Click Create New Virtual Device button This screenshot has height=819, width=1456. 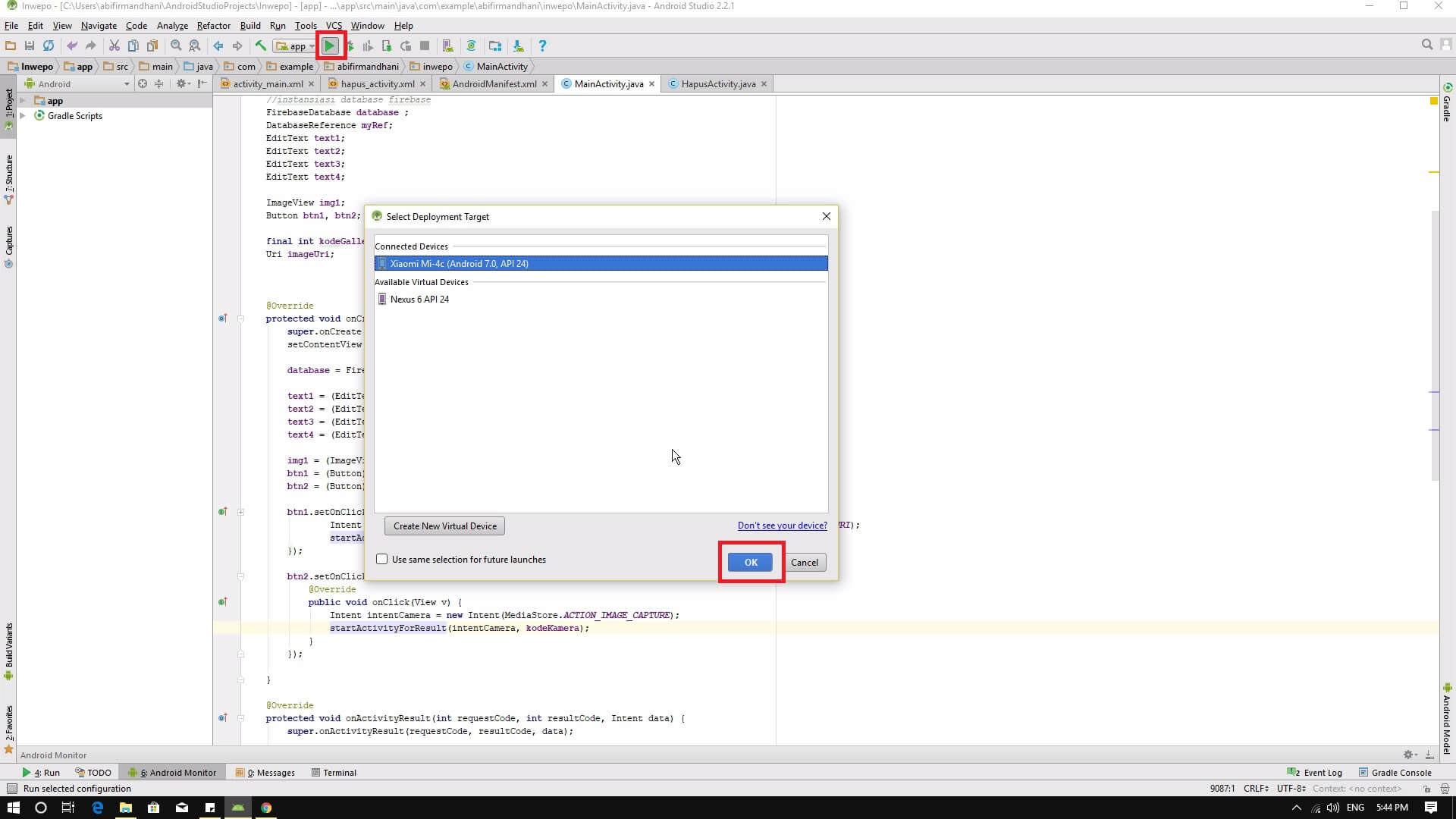[444, 526]
